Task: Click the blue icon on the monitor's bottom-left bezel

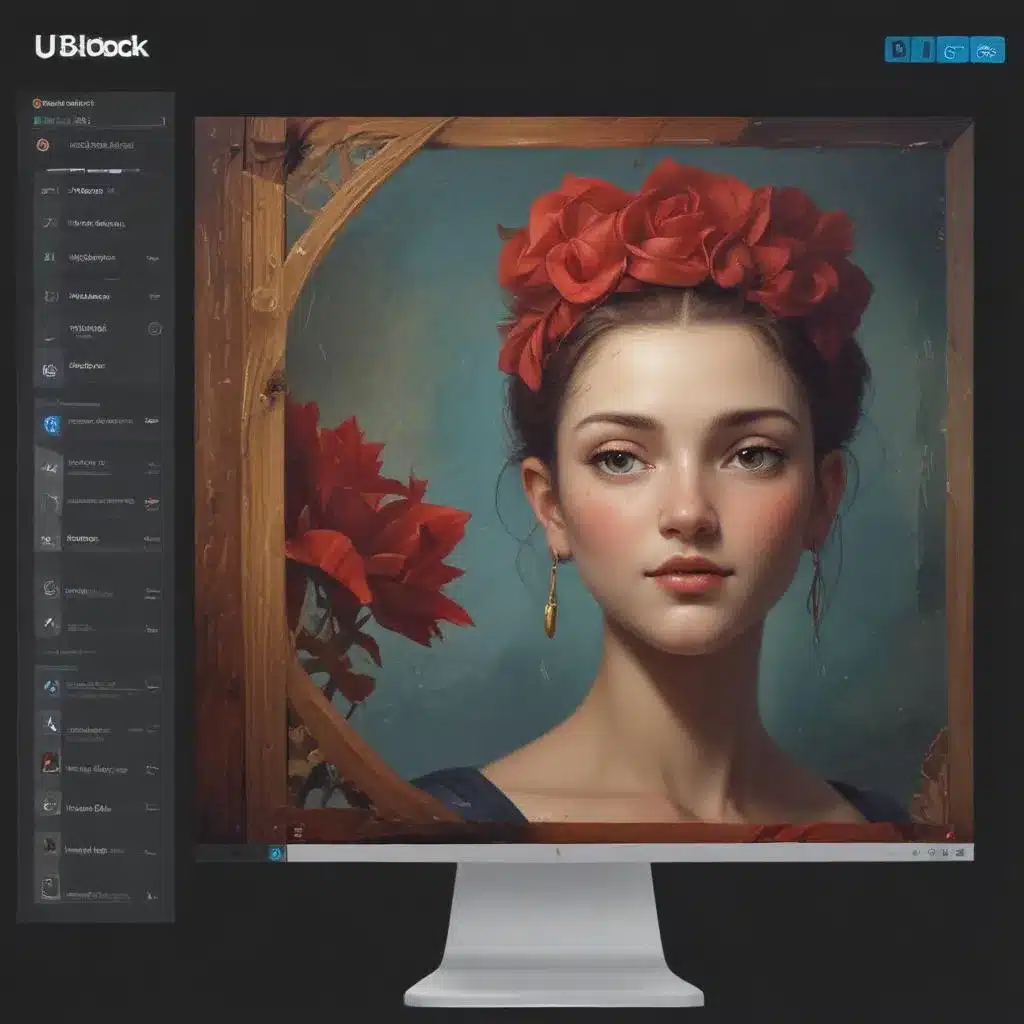Action: click(276, 853)
